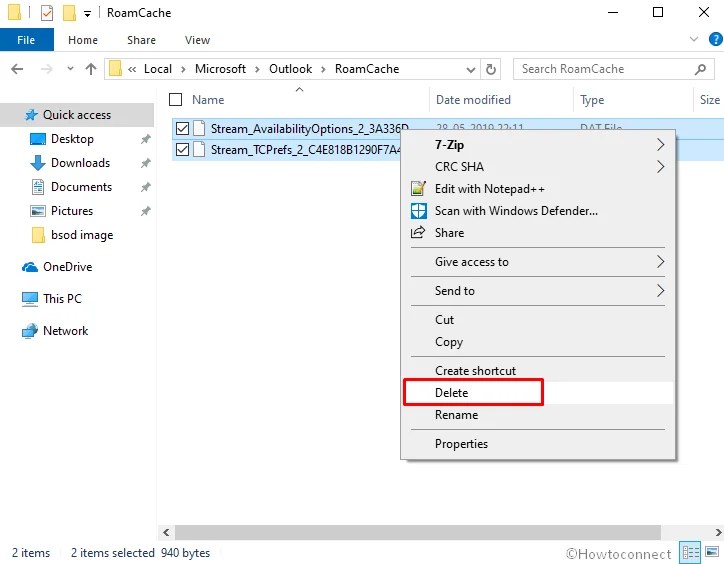Choose Share from context menu
This screenshot has height=564, width=724.
point(538,233)
